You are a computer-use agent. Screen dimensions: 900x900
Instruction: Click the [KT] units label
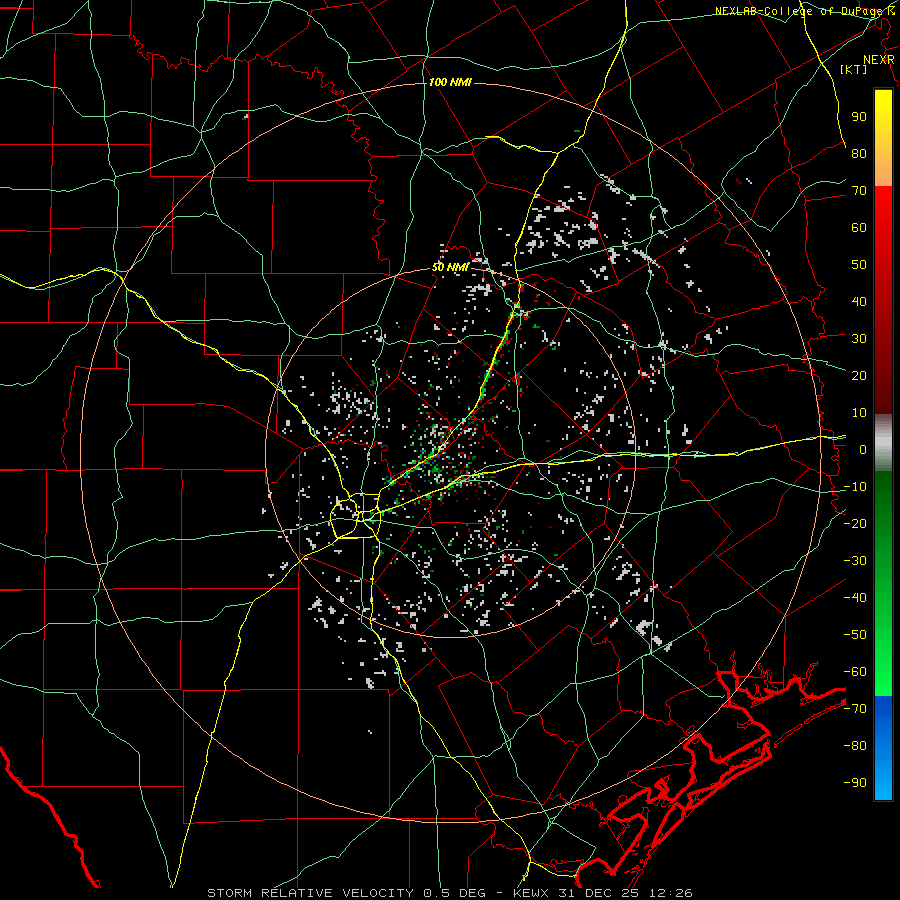853,69
